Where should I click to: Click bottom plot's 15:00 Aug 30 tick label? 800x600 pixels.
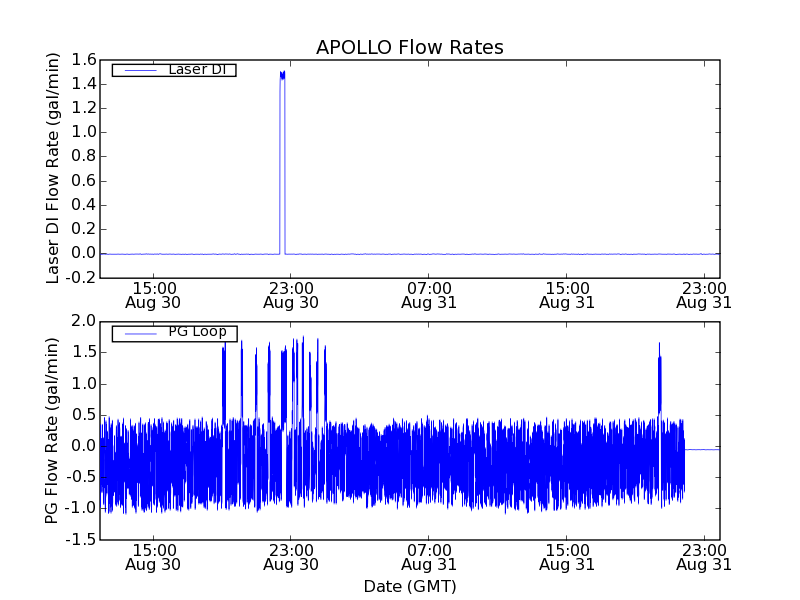[x=153, y=558]
